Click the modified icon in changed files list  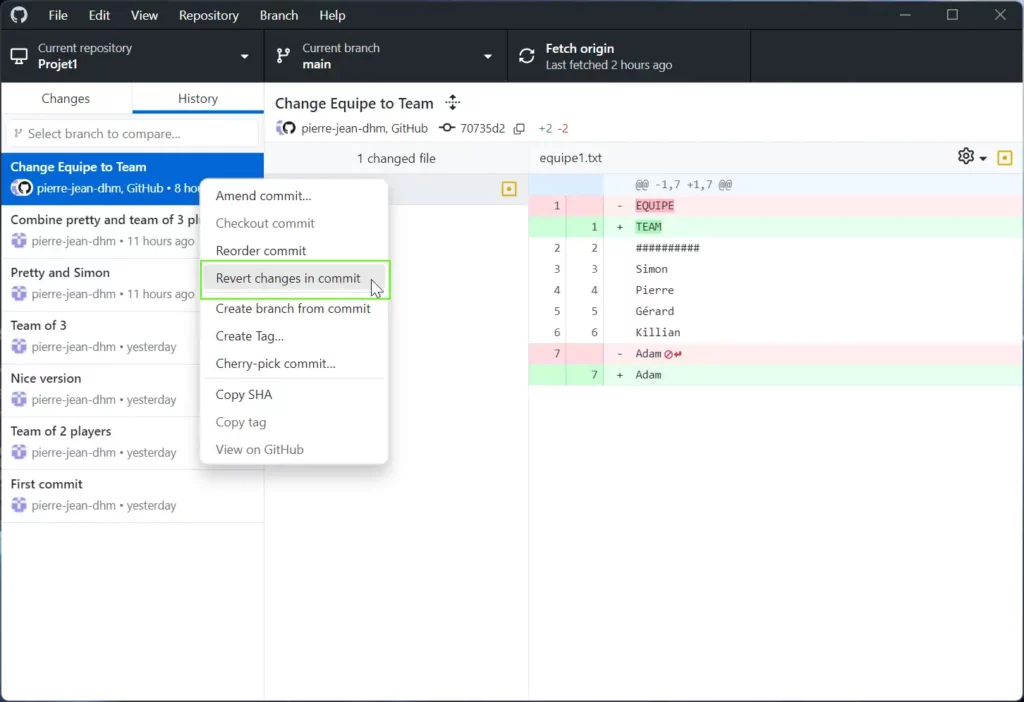[x=509, y=189]
